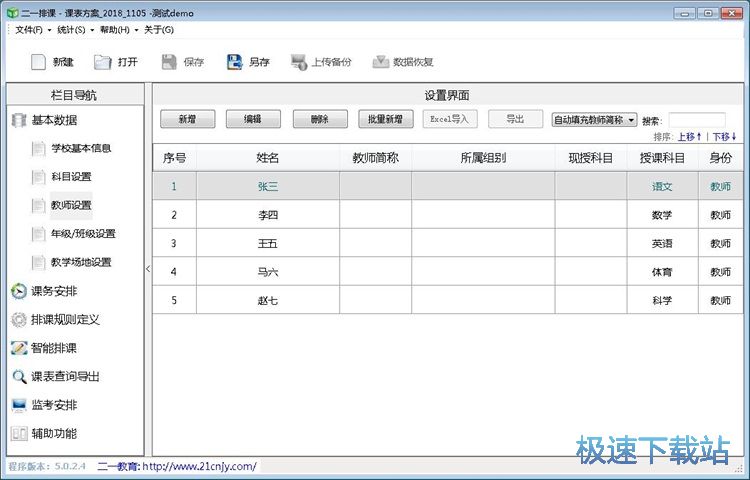Click the Excel导入 button
This screenshot has height=480, width=750.
point(450,119)
